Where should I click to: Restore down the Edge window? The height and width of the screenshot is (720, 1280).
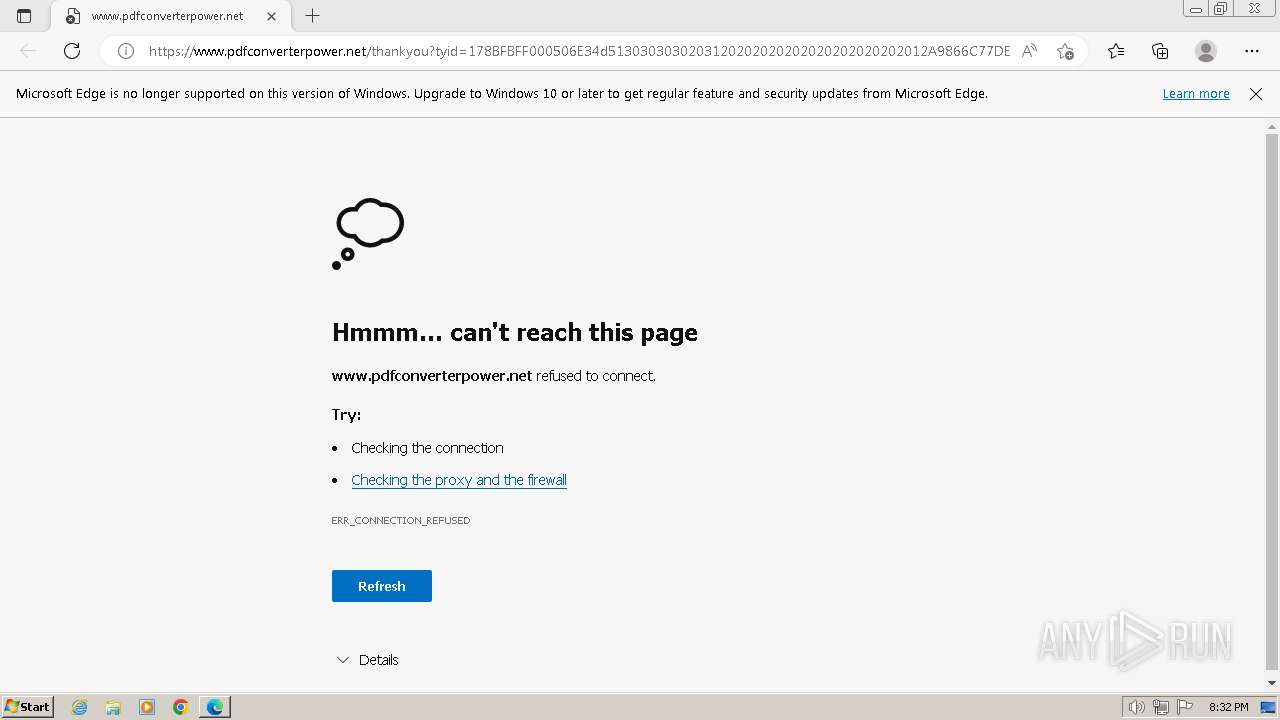1221,9
